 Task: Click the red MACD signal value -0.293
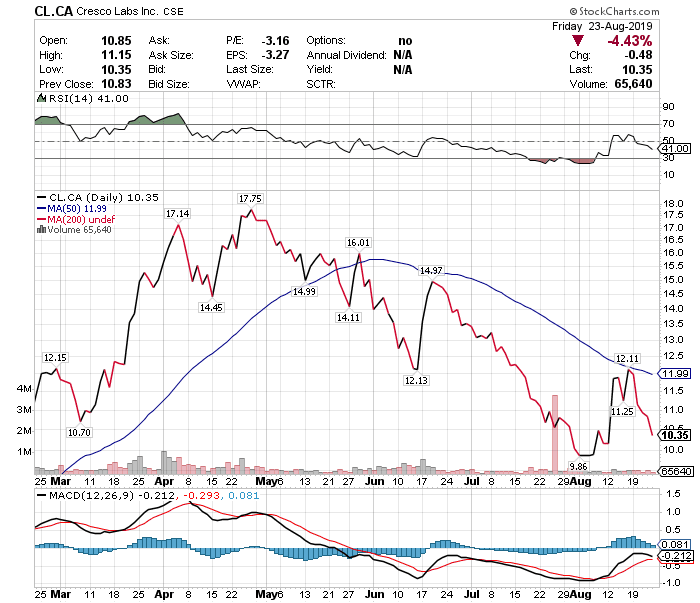point(202,495)
